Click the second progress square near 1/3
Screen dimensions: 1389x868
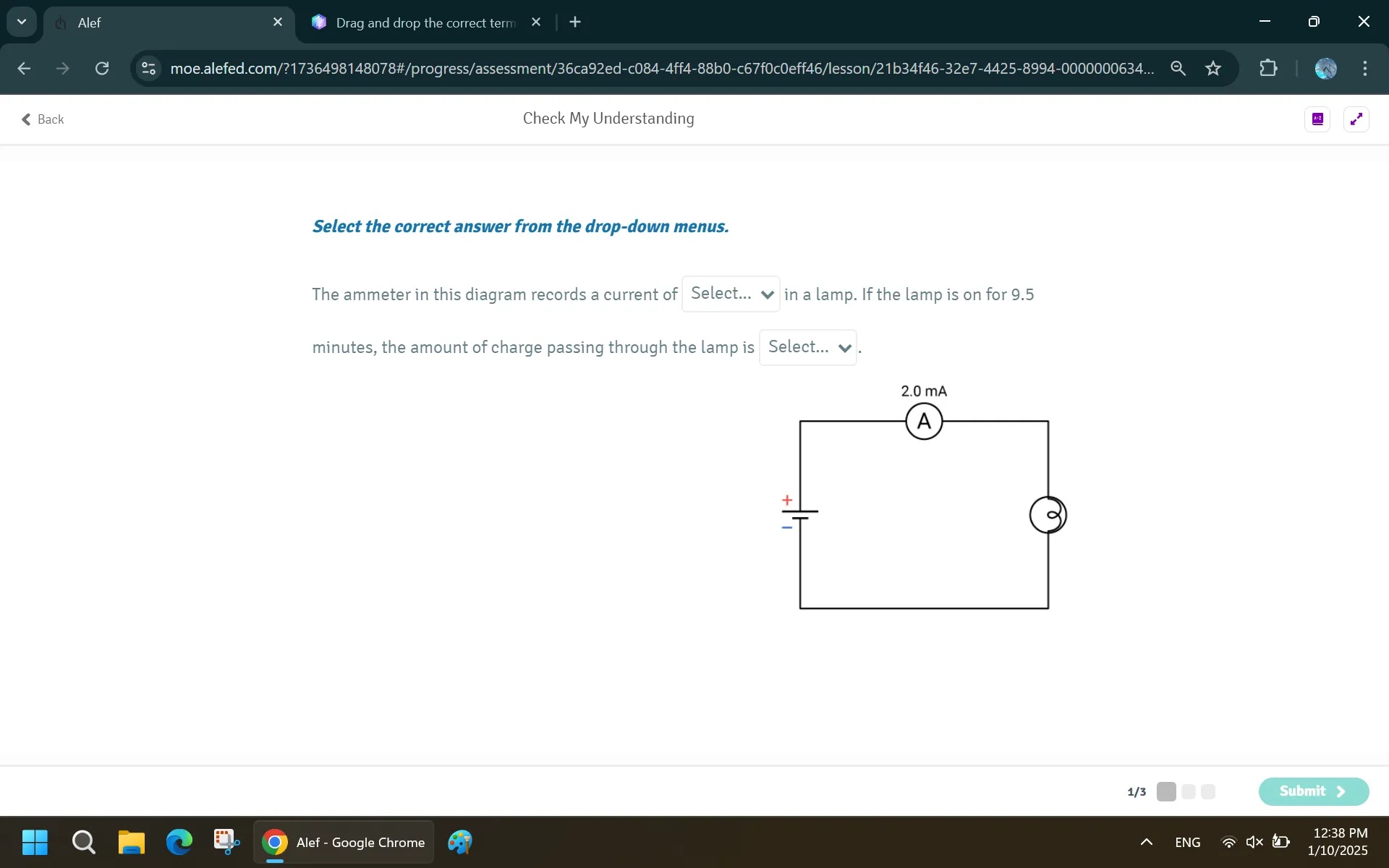pyautogui.click(x=1187, y=791)
